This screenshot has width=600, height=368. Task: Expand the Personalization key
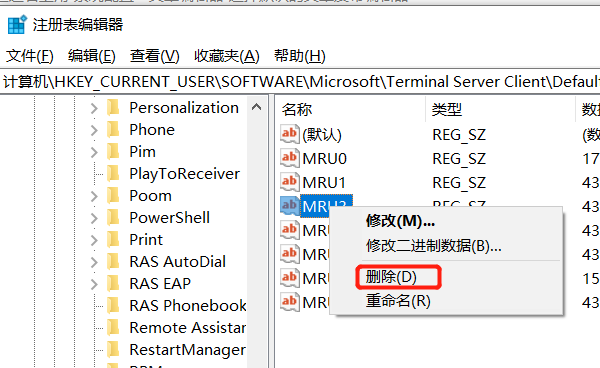point(94,109)
